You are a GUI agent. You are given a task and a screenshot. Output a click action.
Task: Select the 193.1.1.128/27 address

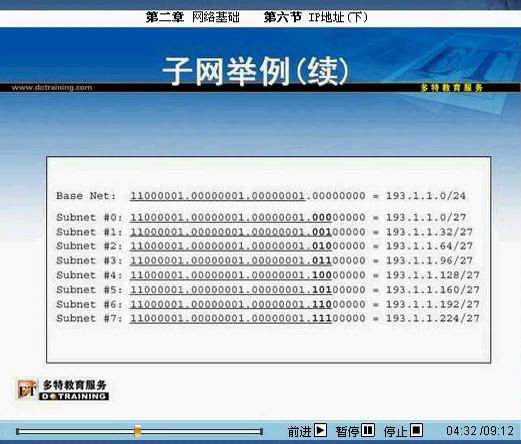pyautogui.click(x=433, y=275)
